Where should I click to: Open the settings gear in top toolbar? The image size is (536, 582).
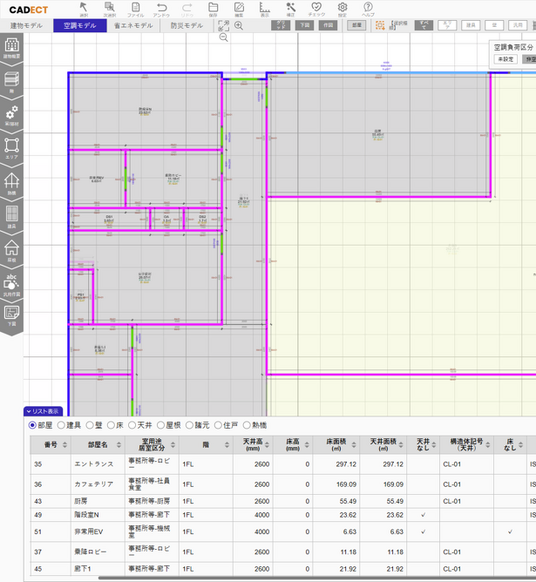click(x=342, y=9)
